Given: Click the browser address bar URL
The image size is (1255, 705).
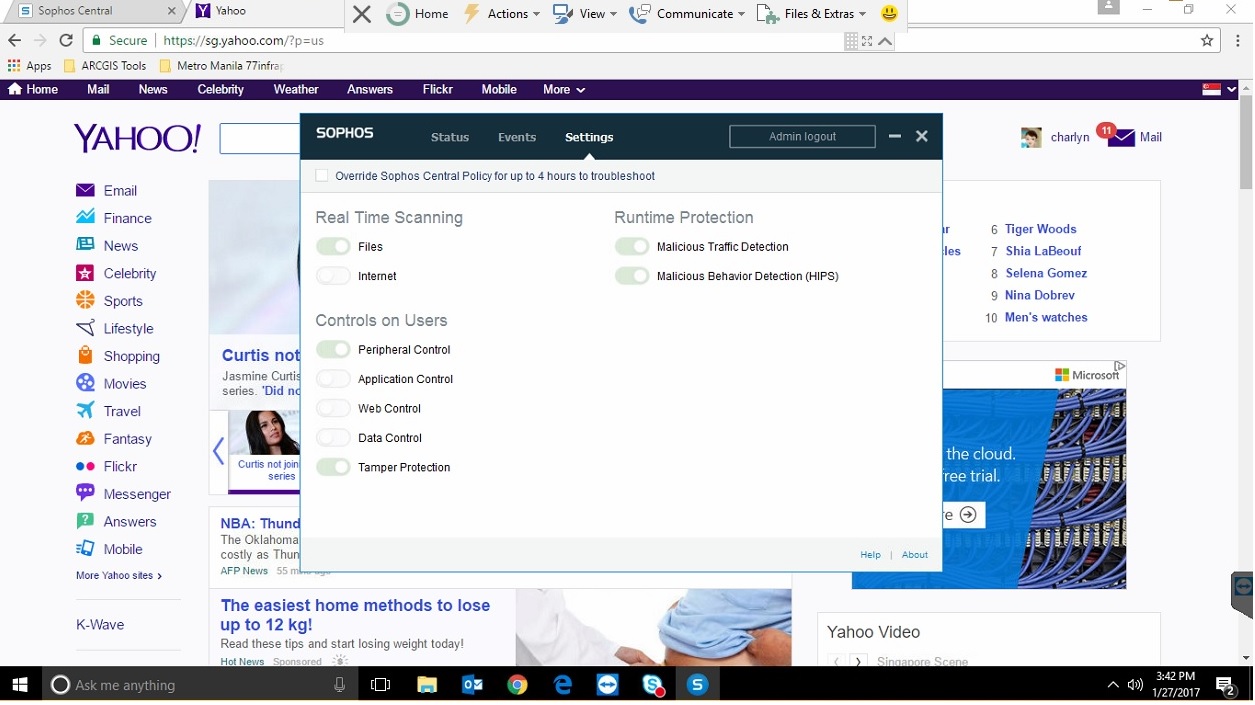Looking at the screenshot, I should click(x=243, y=41).
